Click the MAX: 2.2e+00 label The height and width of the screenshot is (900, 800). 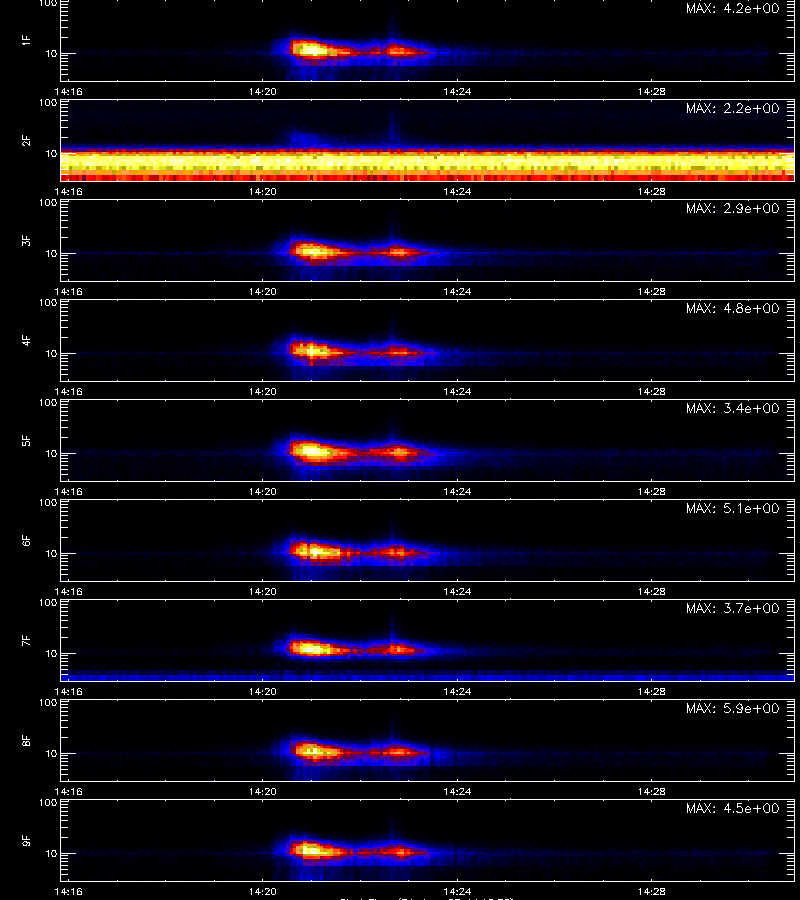click(x=733, y=108)
